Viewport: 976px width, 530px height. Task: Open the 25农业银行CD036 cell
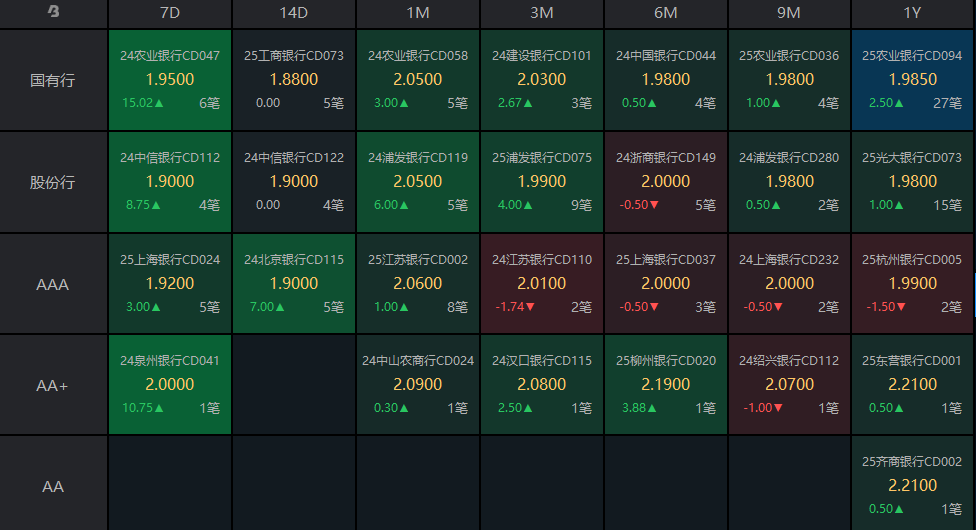(789, 80)
